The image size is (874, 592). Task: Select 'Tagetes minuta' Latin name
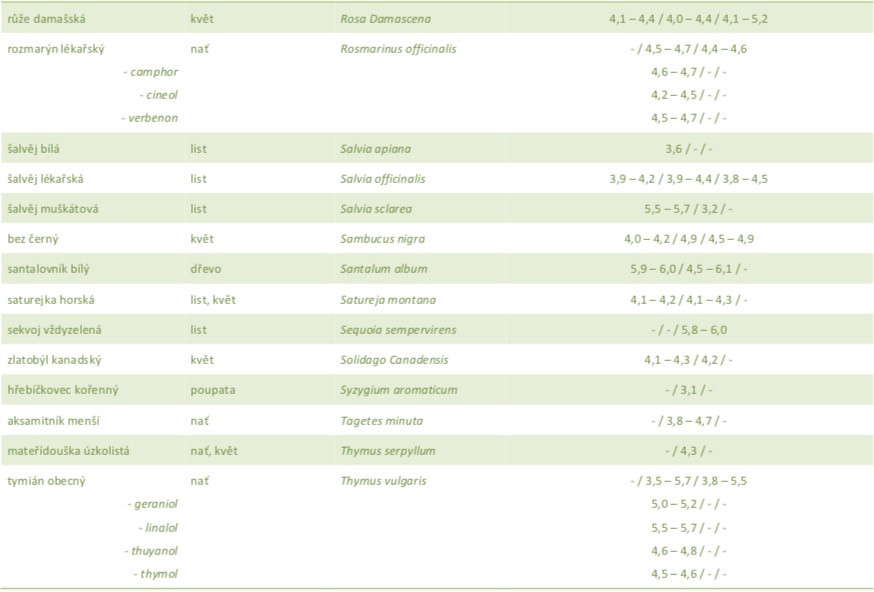[x=378, y=421]
